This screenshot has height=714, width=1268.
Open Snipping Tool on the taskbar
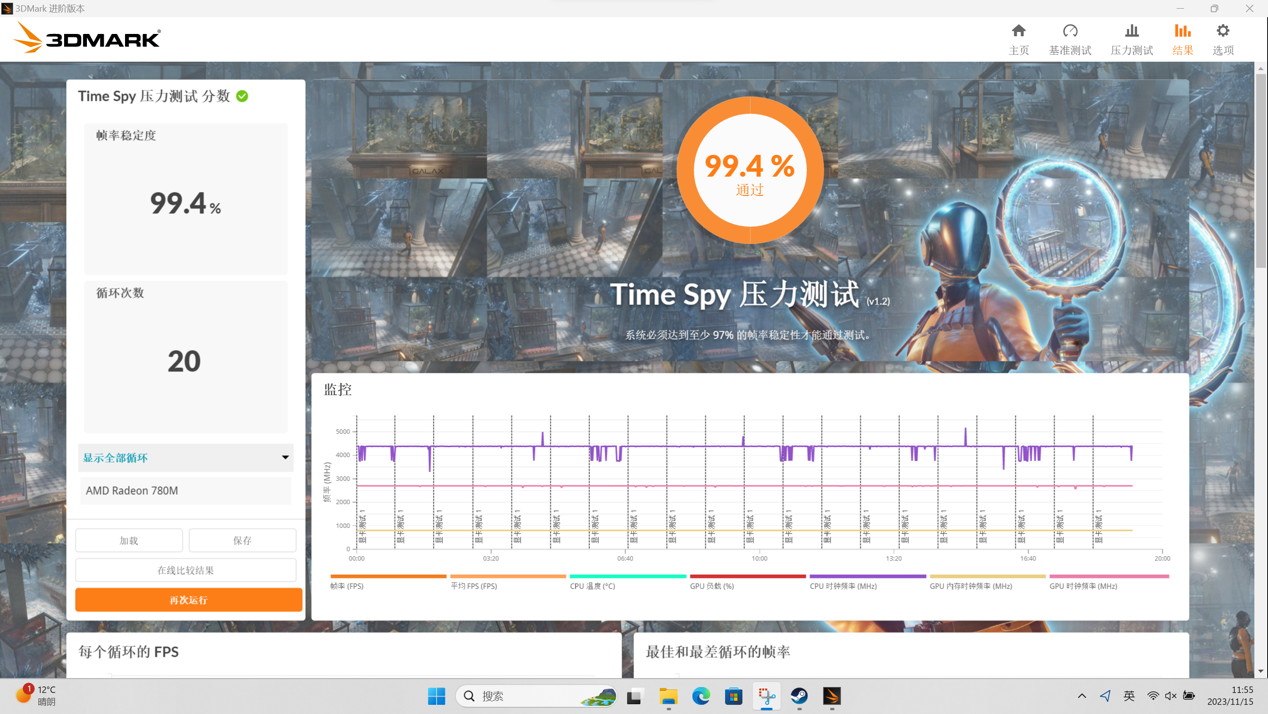767,696
